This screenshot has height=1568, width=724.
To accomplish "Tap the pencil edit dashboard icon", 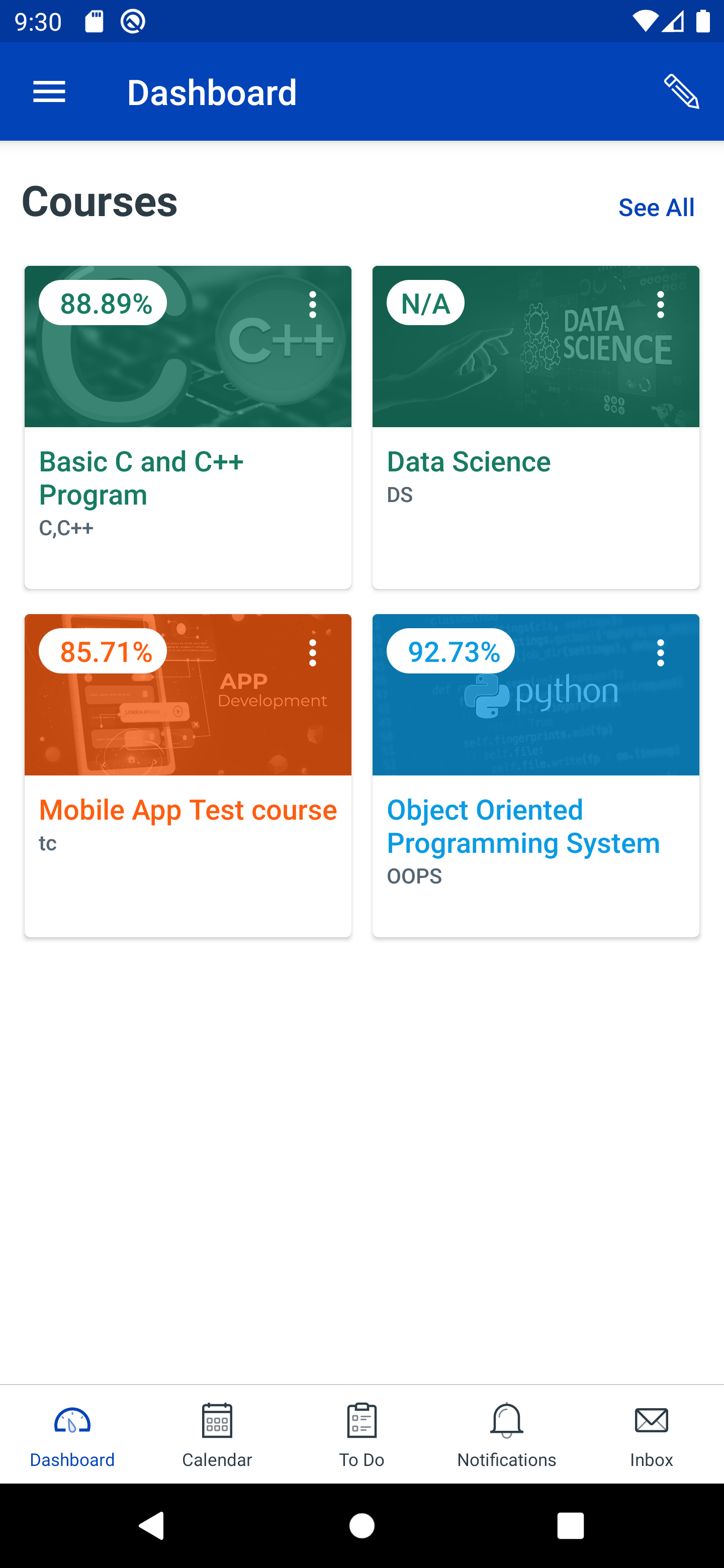I will (x=681, y=92).
